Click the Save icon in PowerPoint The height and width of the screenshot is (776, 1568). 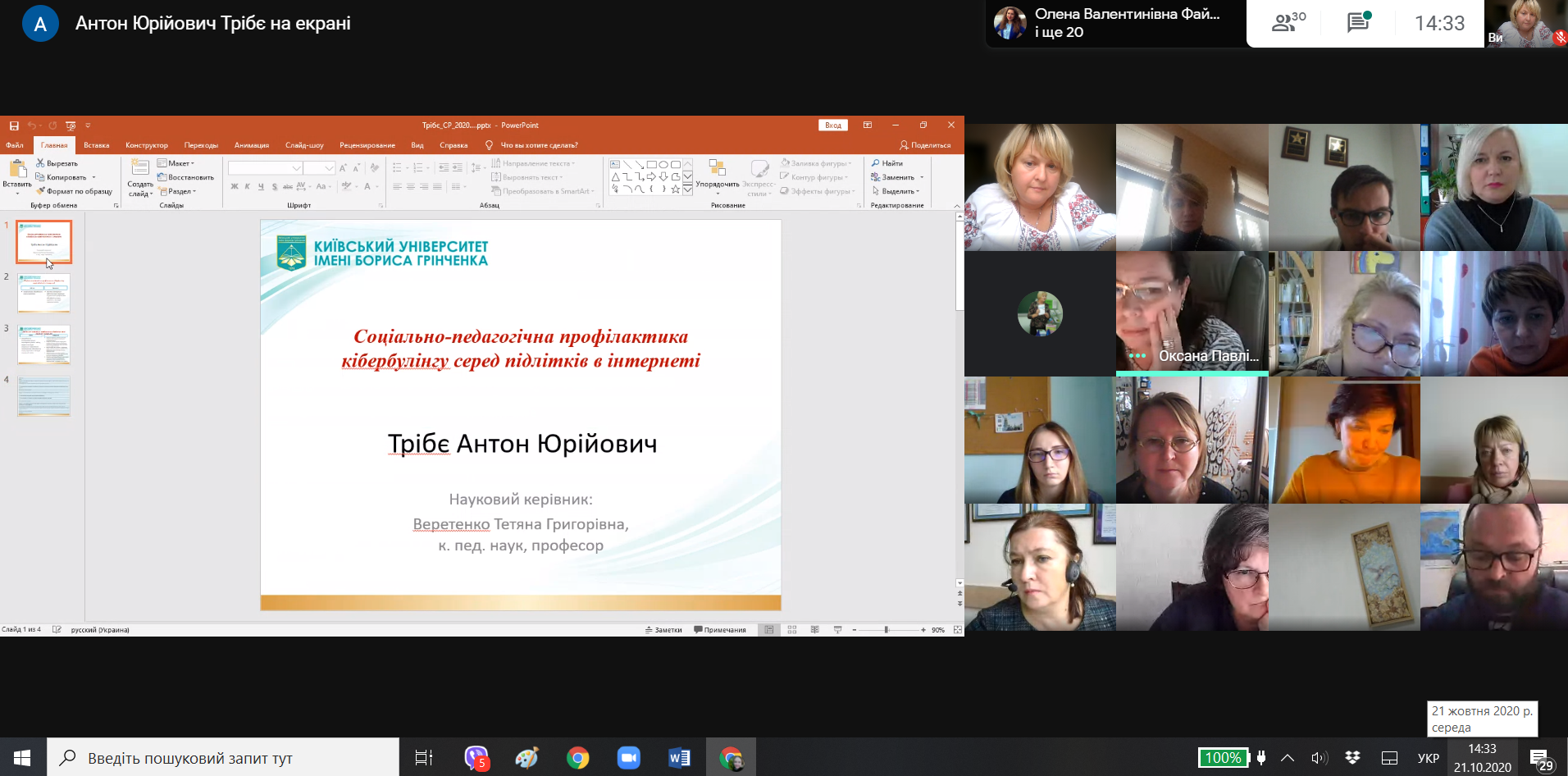14,126
